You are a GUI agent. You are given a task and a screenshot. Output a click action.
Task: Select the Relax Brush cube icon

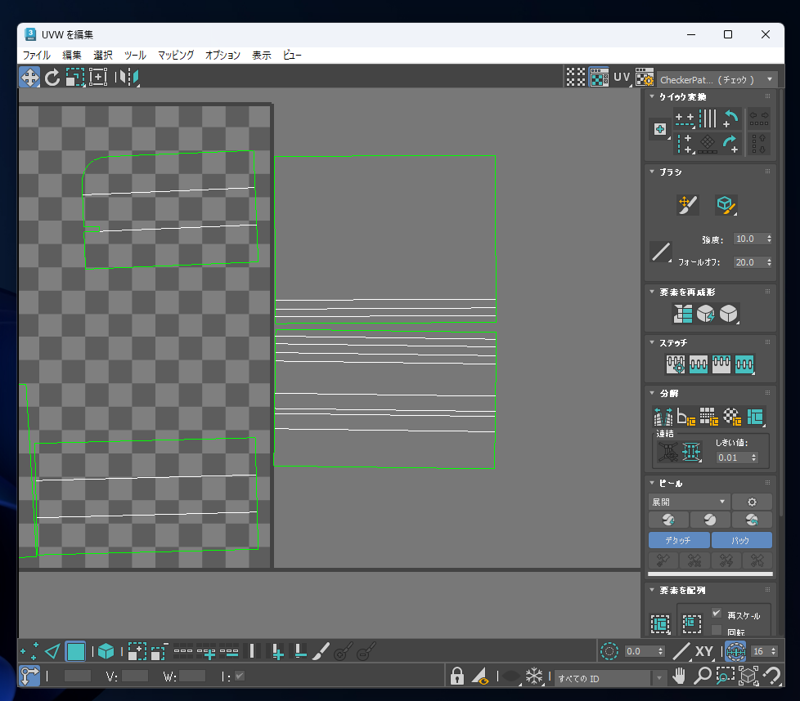725,205
